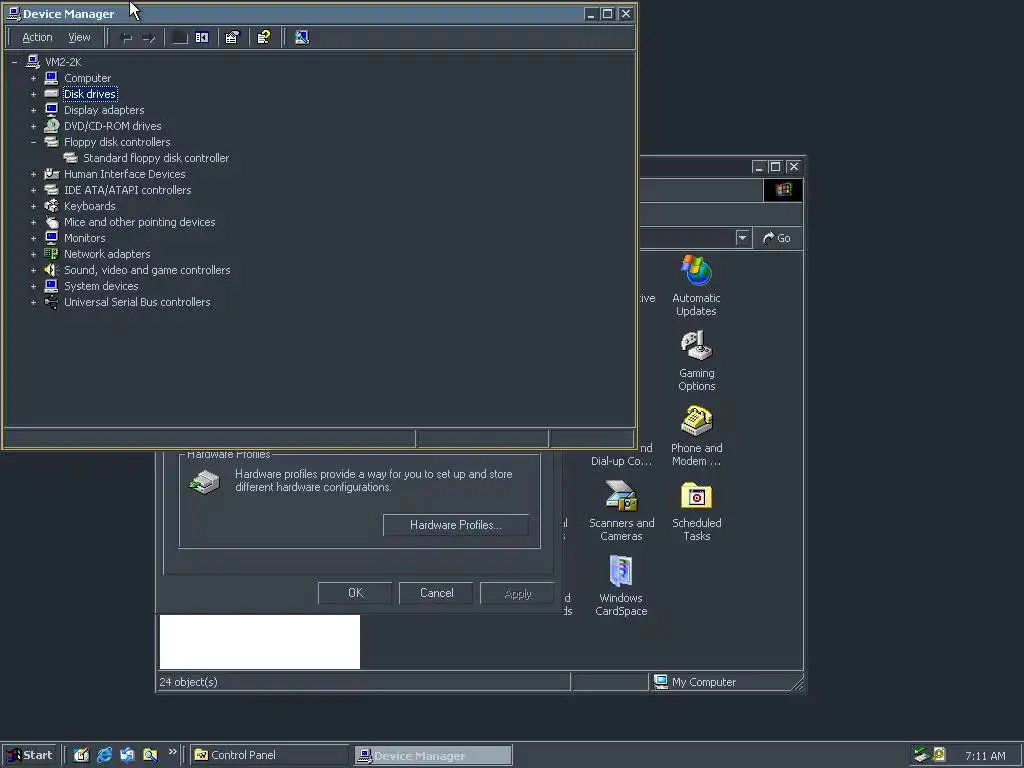Image resolution: width=1024 pixels, height=768 pixels.
Task: Click the Scan for hardware changes icon
Action: (x=302, y=38)
